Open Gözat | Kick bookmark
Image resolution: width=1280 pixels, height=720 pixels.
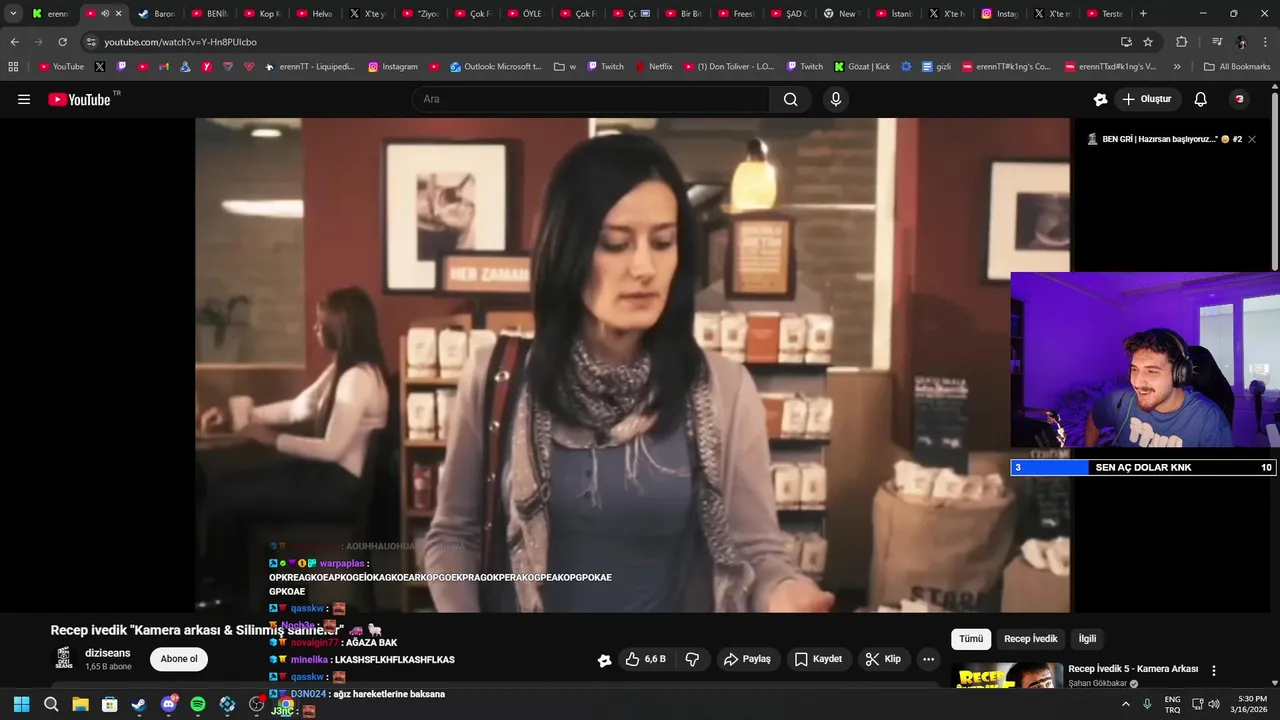(861, 67)
